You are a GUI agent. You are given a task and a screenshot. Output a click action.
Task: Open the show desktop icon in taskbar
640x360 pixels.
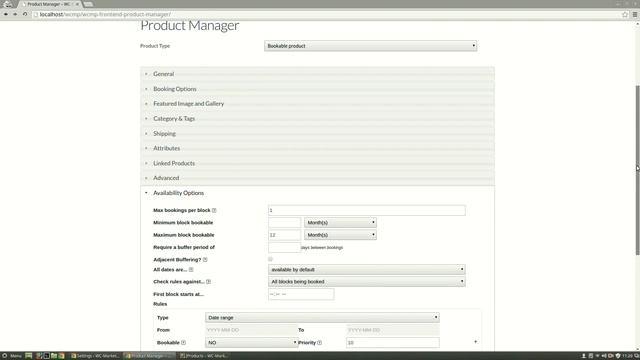(x=29, y=356)
